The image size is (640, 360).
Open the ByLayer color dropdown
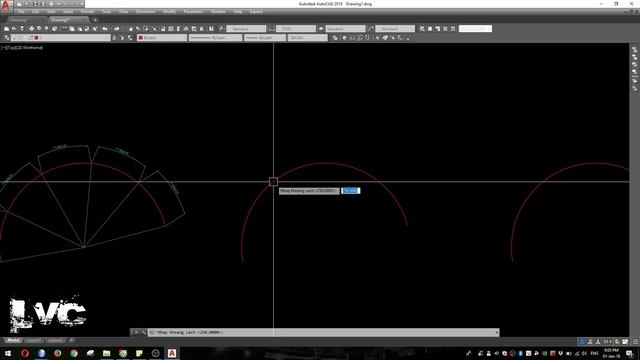point(162,38)
